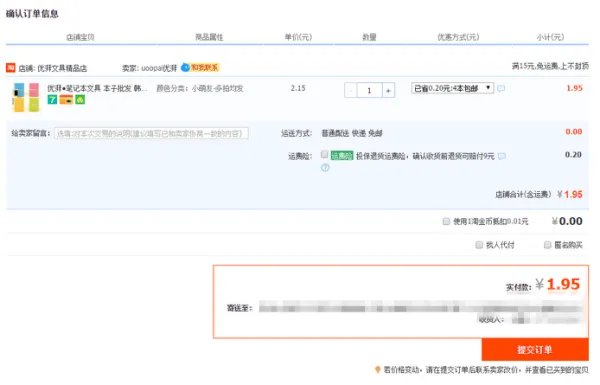Open the blue Wangwang chat icon
Image resolution: width=600 pixels, height=385 pixels.
click(x=185, y=67)
